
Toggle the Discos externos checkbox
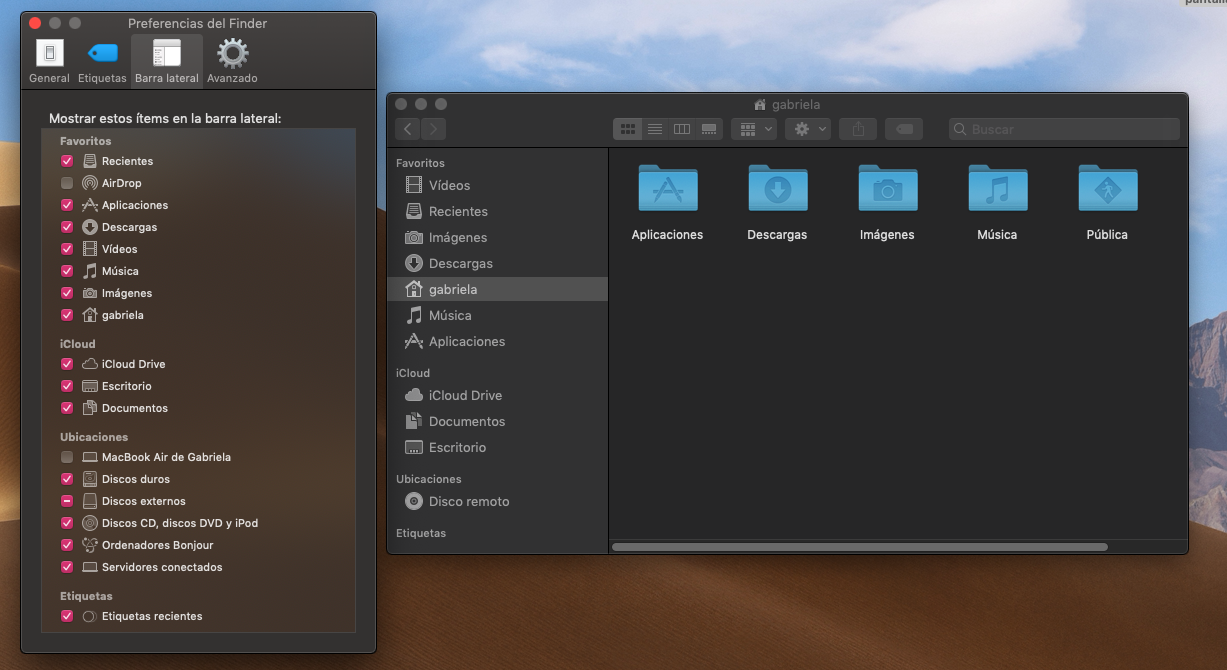[x=67, y=501]
